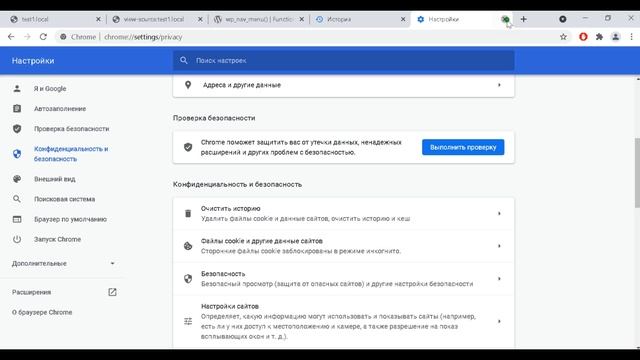This screenshot has width=640, height=360.
Task: Click the page vertical scrollbar thumb
Action: coord(637,173)
